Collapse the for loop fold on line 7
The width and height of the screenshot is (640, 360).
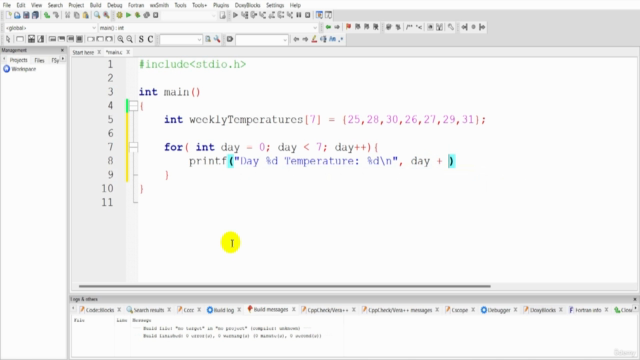(133, 147)
